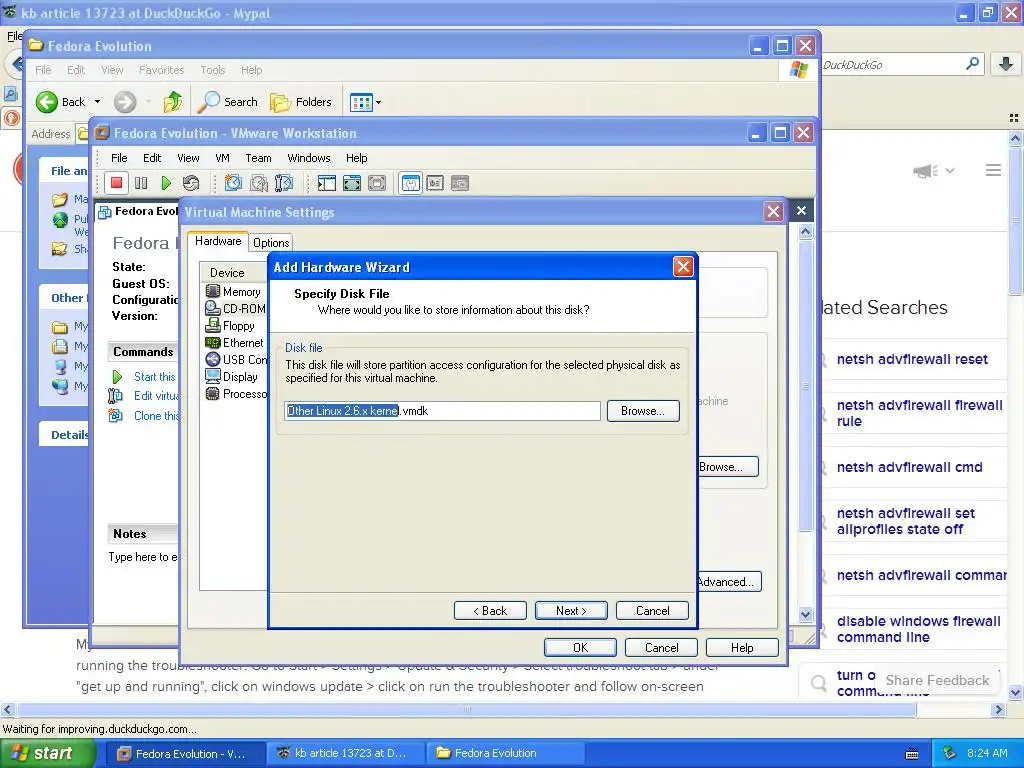Click the VMware summary scrollbar down arrow
Viewport: 1024px width, 768px height.
point(805,614)
